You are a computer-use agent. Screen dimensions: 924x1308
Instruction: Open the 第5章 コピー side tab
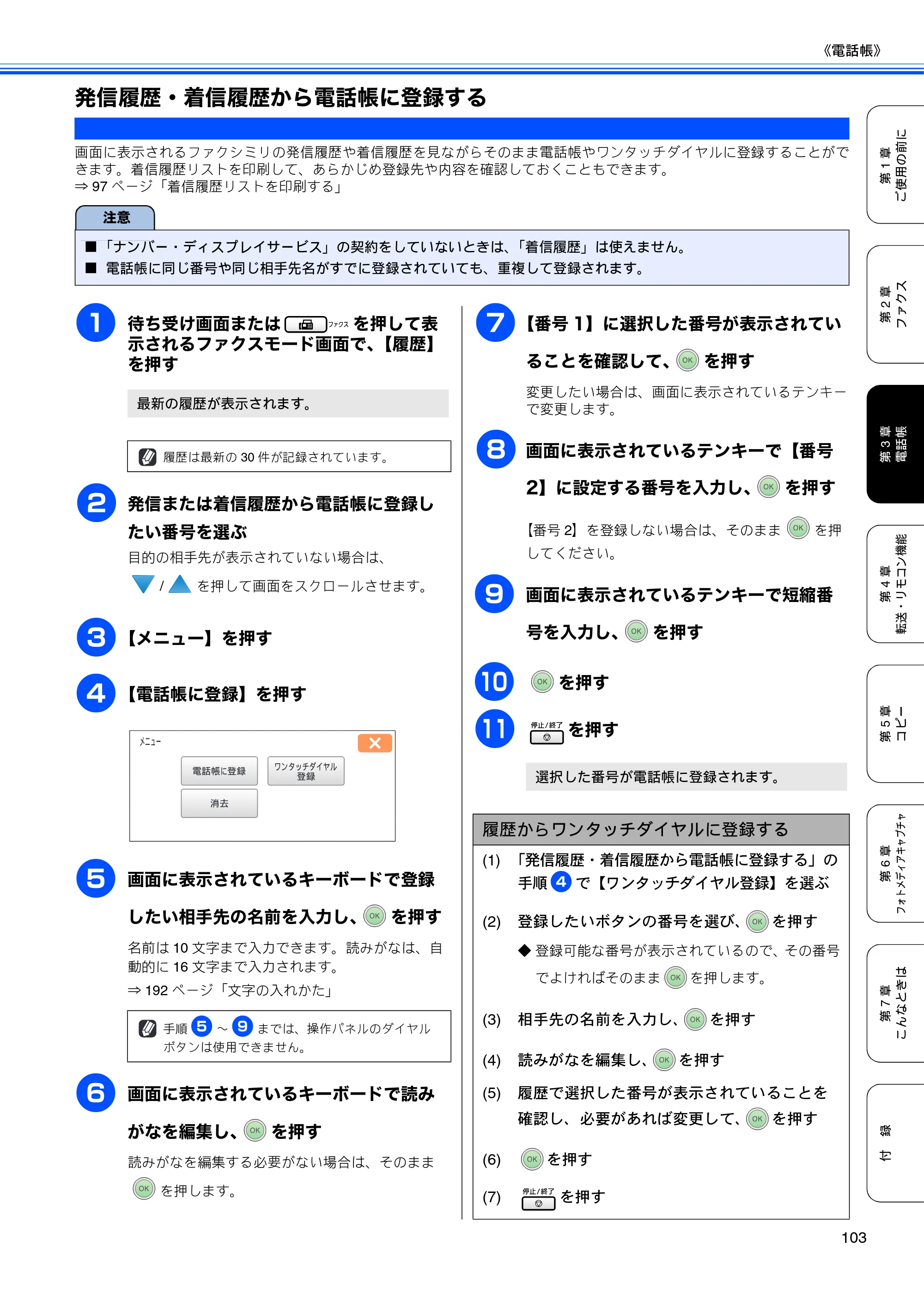coord(895,724)
